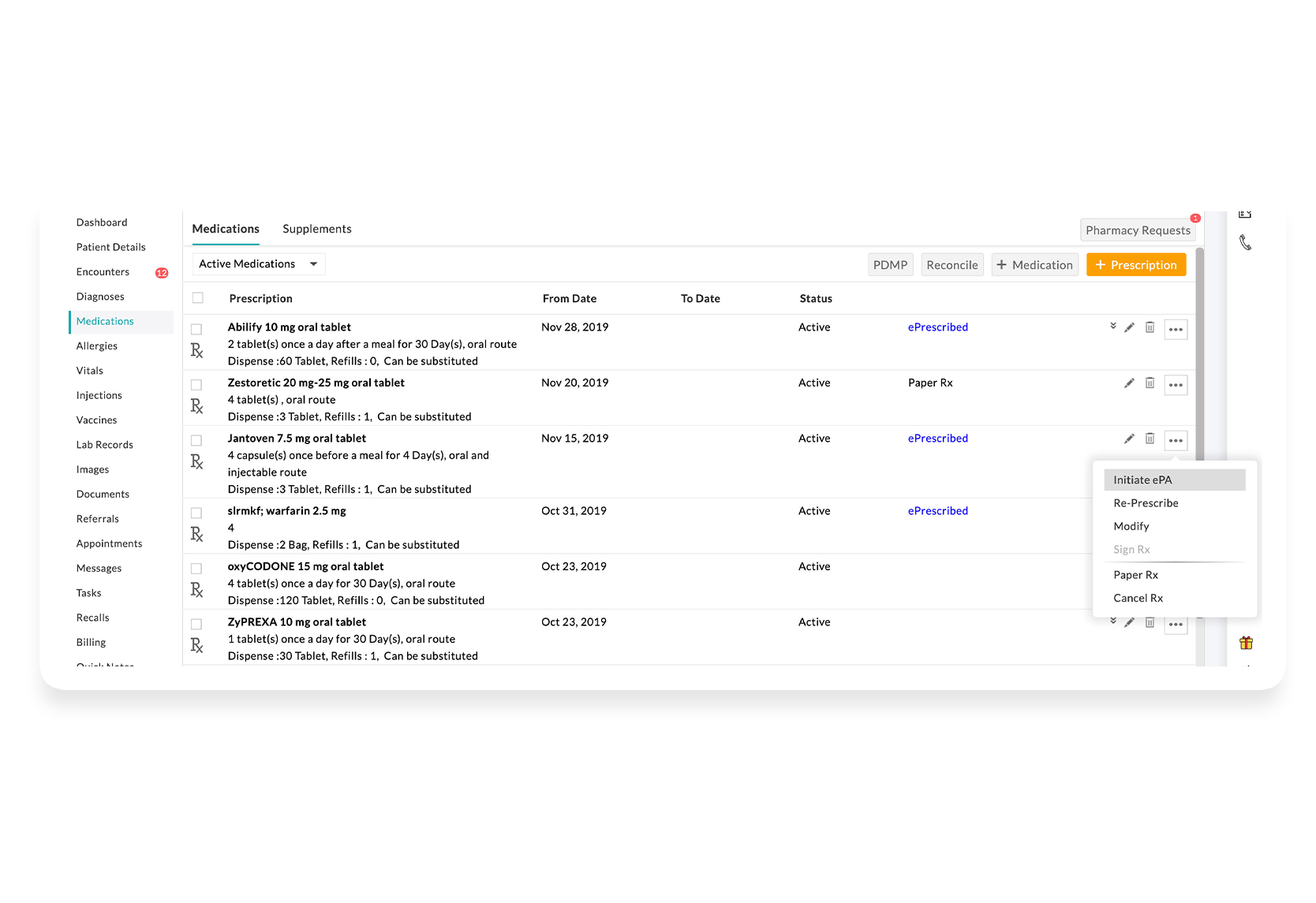Switch to the Supplements tab
This screenshot has height=903, width=1316.
pyautogui.click(x=316, y=229)
